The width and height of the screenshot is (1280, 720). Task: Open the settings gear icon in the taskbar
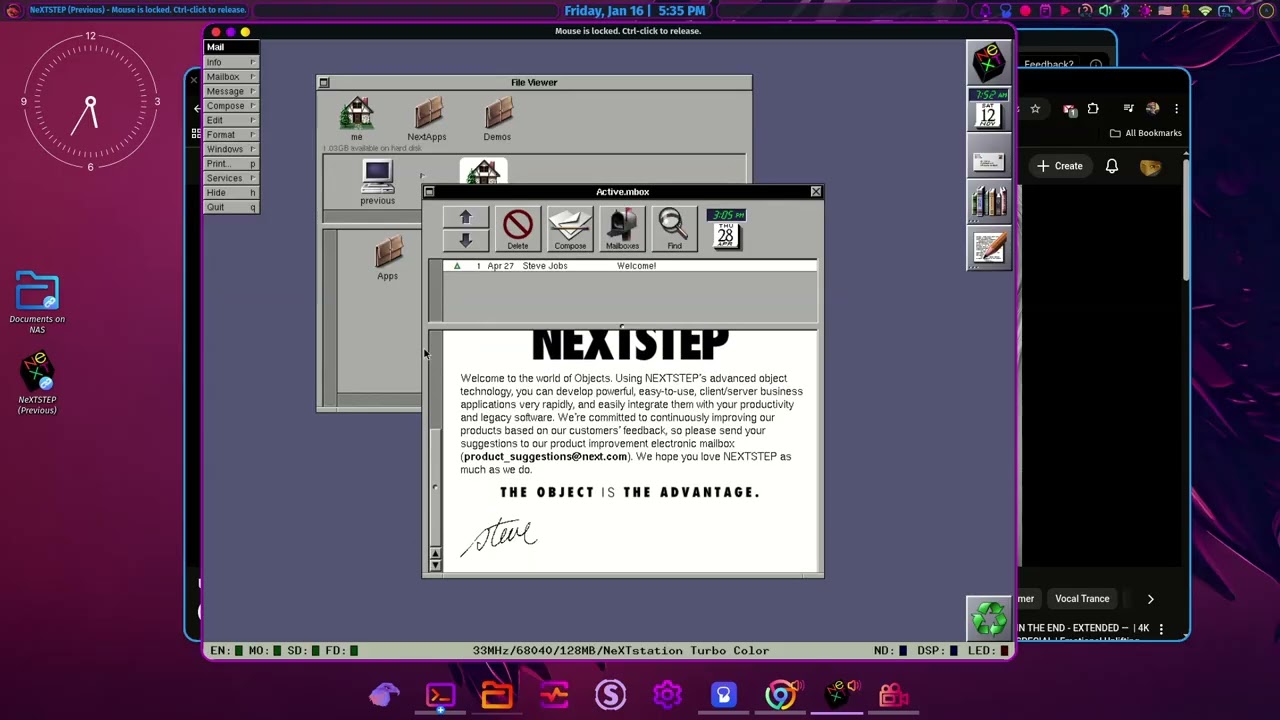click(x=667, y=695)
